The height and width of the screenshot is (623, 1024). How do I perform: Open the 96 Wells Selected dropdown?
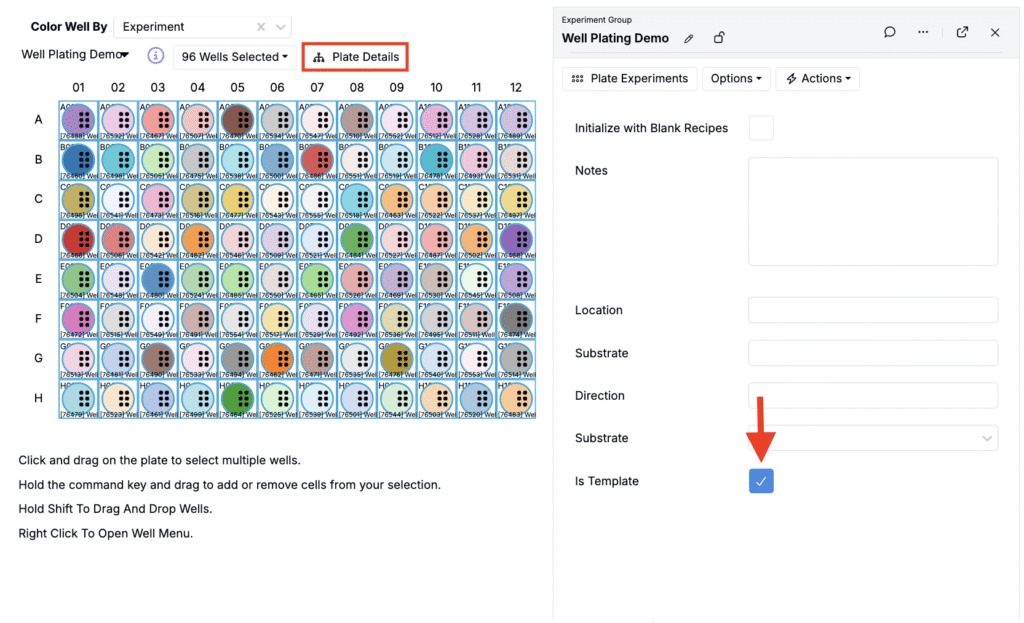[235, 57]
